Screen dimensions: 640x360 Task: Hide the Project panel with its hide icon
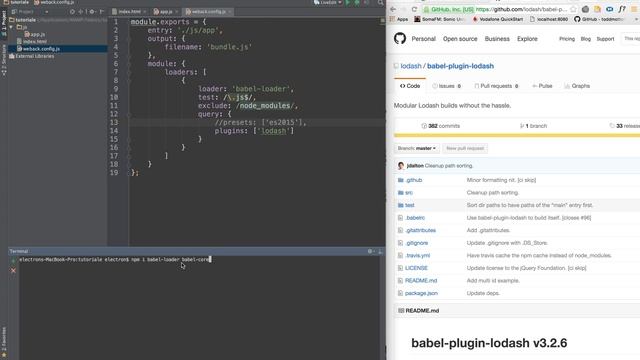(x=102, y=12)
